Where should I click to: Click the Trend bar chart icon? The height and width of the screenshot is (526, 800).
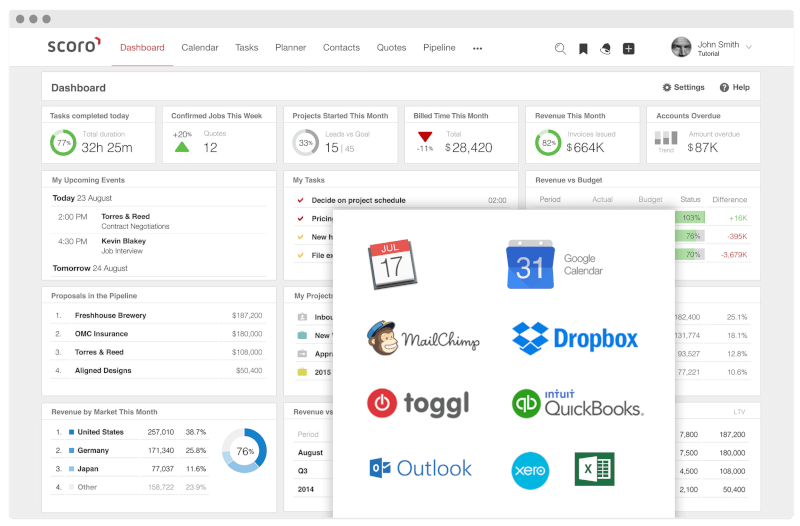tap(666, 138)
